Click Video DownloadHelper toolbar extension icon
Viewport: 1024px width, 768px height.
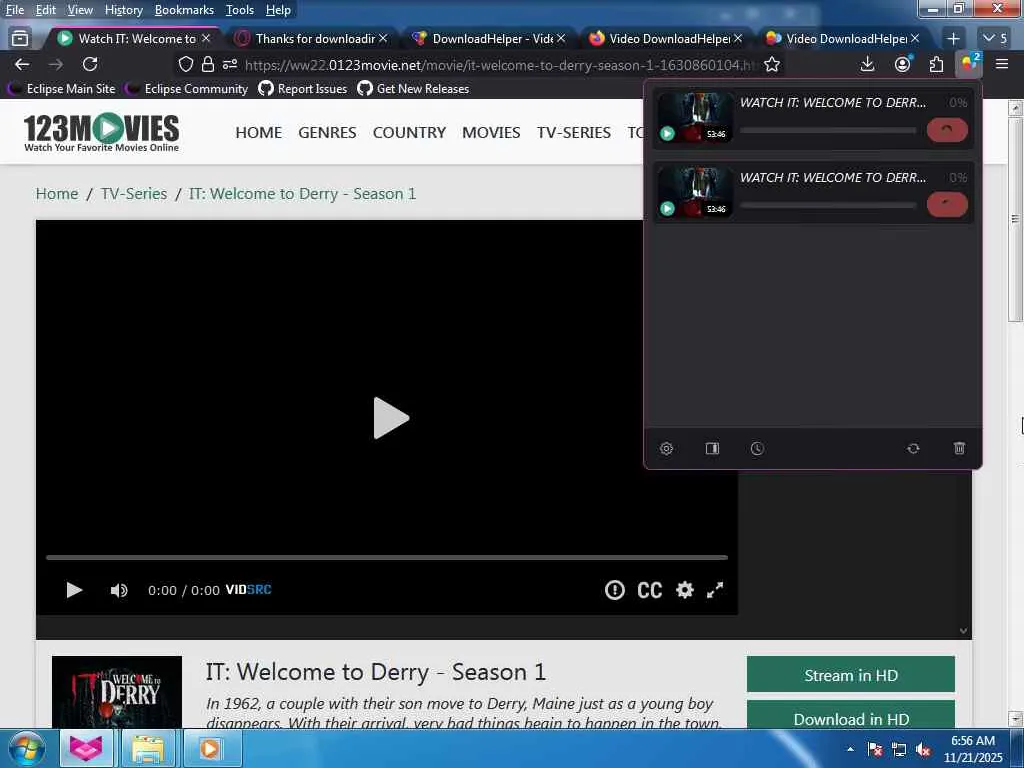click(x=968, y=64)
